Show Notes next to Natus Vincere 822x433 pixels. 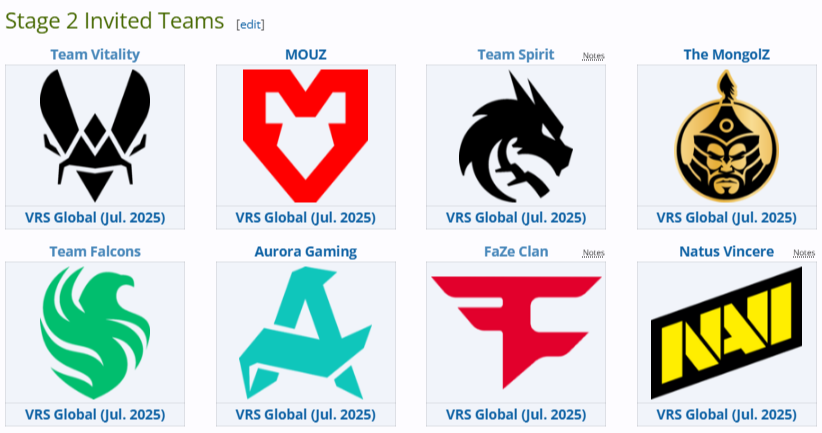click(804, 253)
